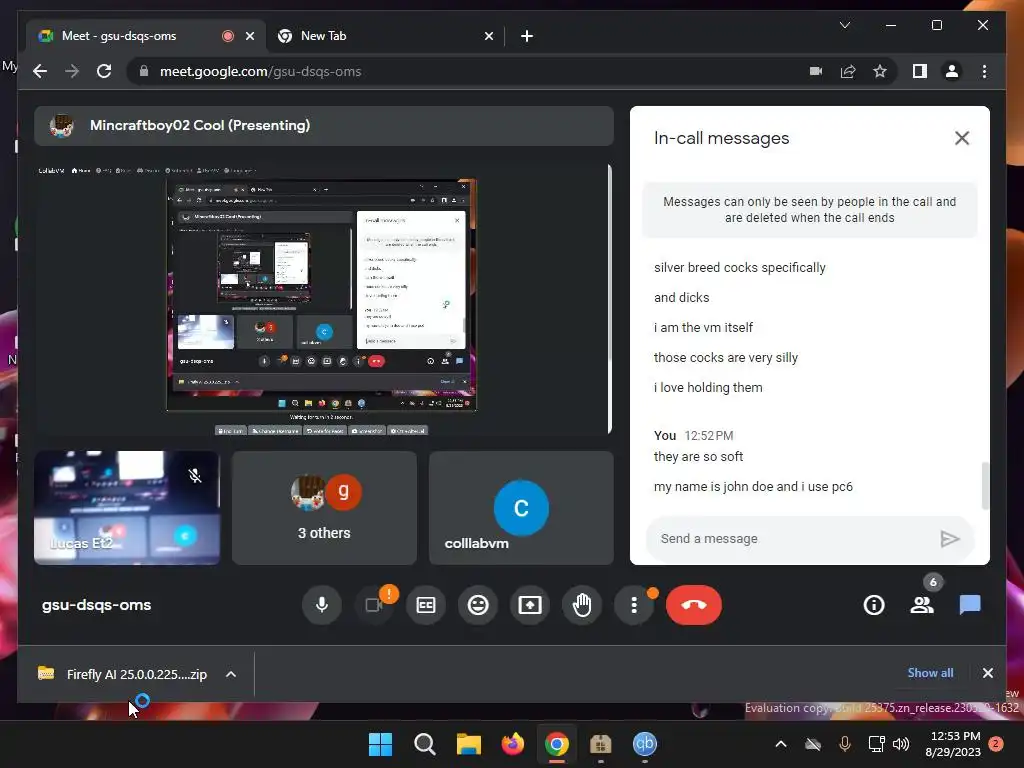Click the present now screen icon

530,605
